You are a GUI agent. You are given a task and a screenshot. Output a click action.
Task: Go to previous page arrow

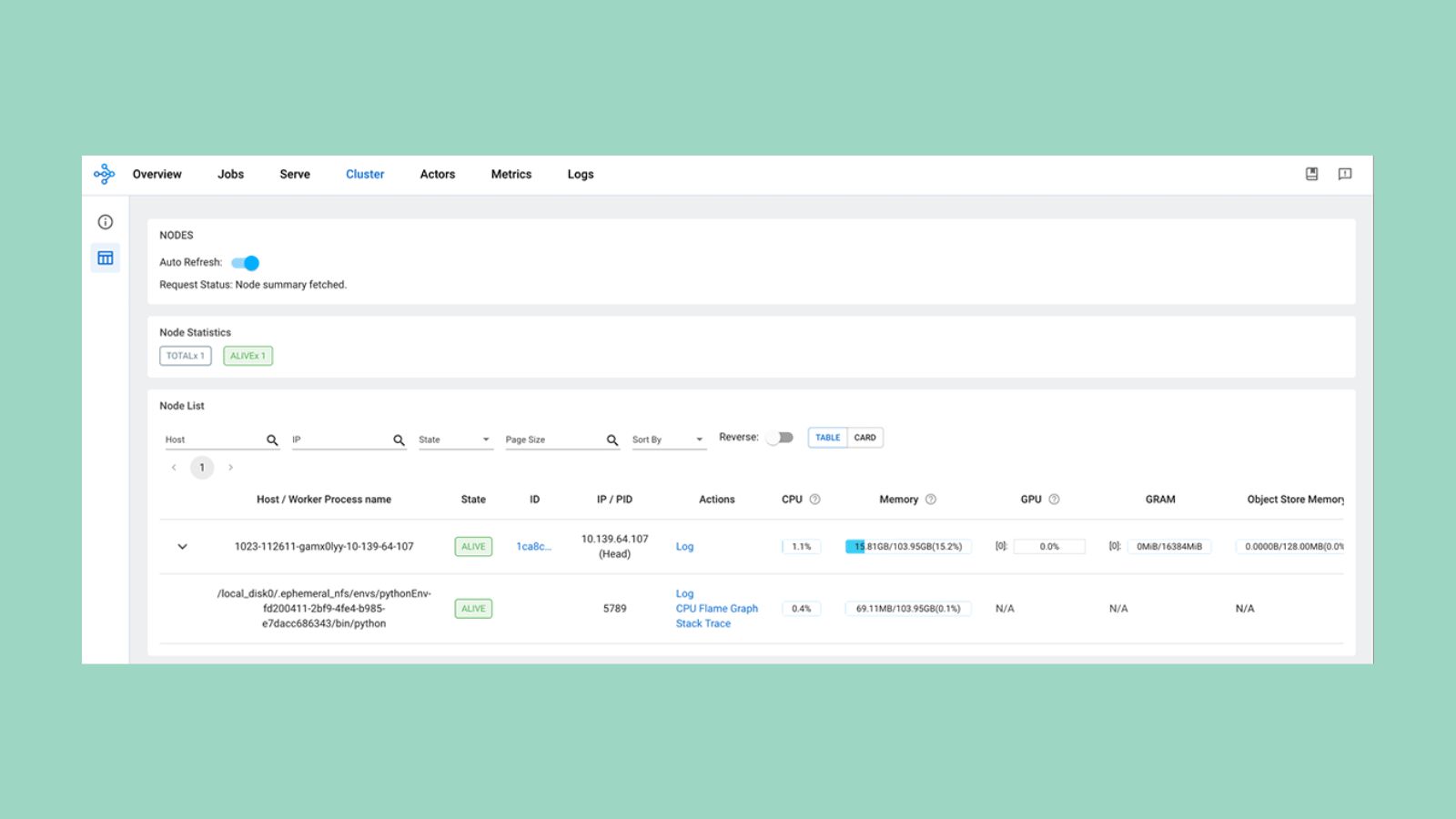click(174, 468)
